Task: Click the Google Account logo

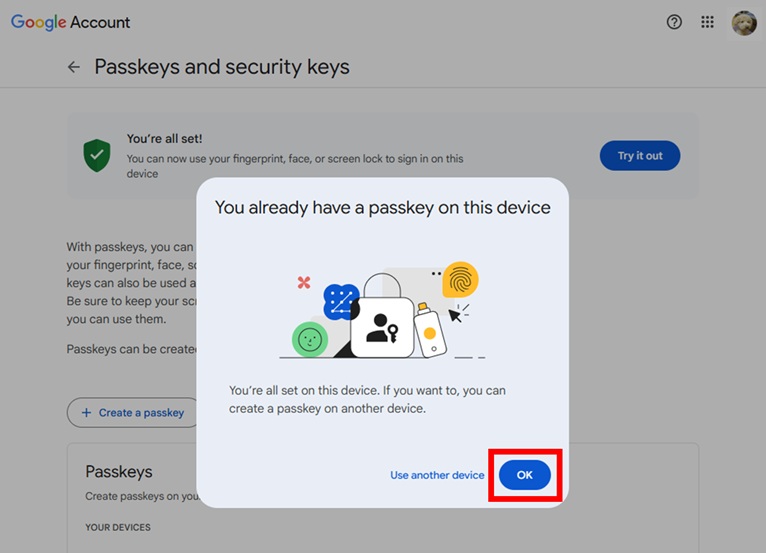Action: 70,22
